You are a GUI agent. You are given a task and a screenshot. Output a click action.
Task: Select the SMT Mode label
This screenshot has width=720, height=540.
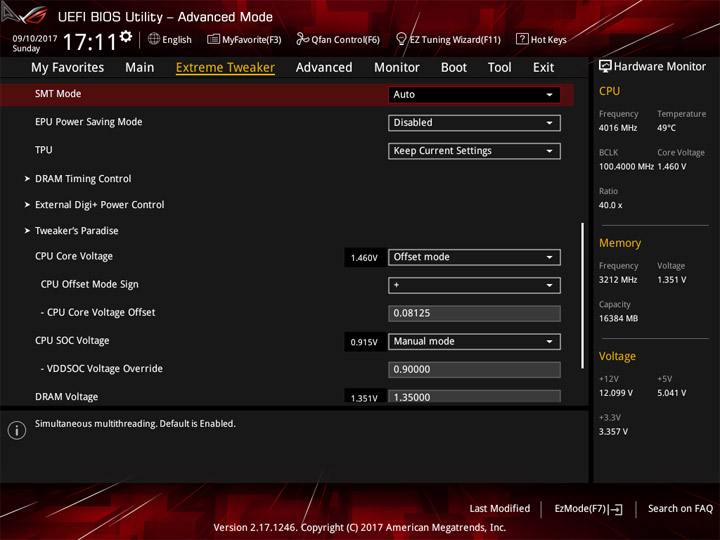coord(58,94)
